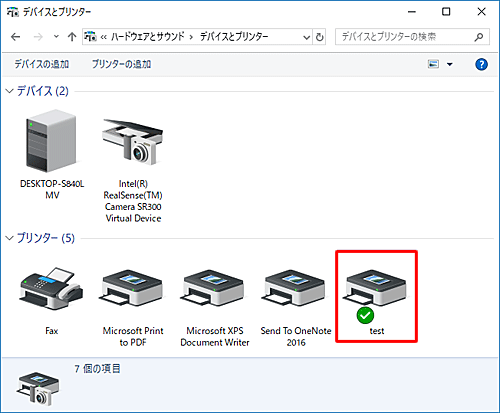Open the blue help question mark
Screen dimensions: 500x413
481,64
